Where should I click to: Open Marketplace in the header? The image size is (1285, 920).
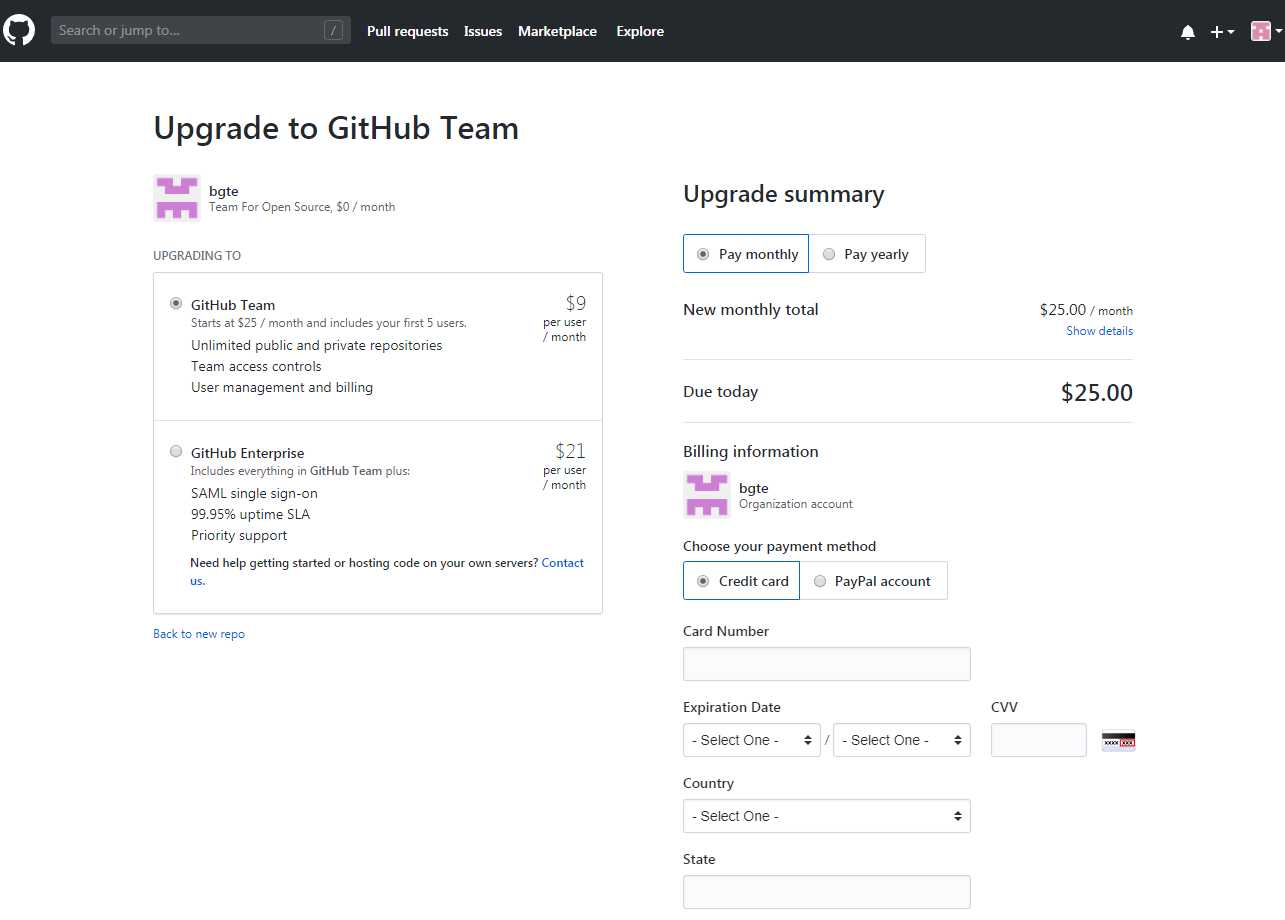coord(557,31)
